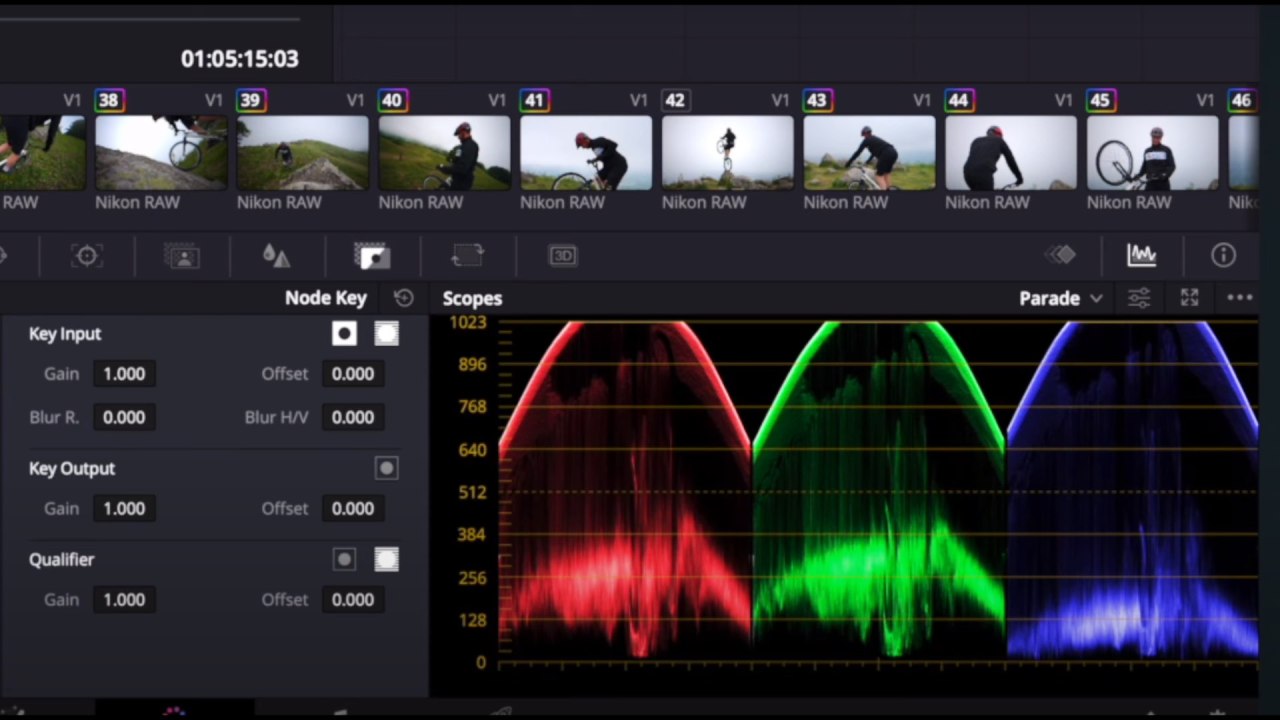
Task: Click Nikon RAW label under clip 40
Action: (421, 202)
